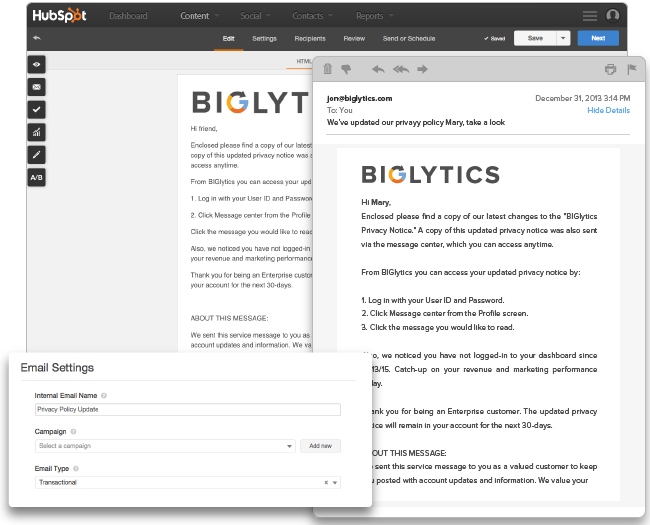
Task: Switch to the Review tab
Action: (x=354, y=39)
